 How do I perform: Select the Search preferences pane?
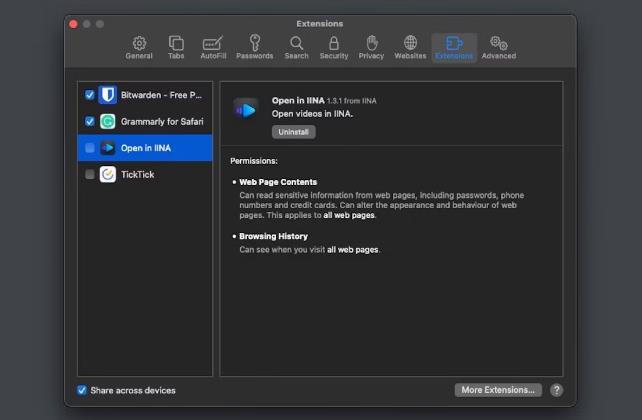pyautogui.click(x=296, y=47)
